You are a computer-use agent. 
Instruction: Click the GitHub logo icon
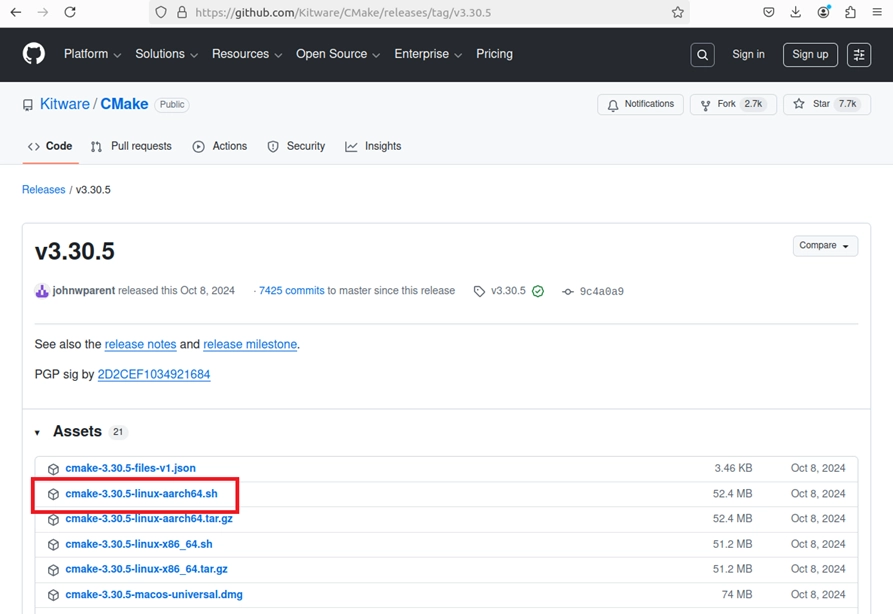(34, 54)
